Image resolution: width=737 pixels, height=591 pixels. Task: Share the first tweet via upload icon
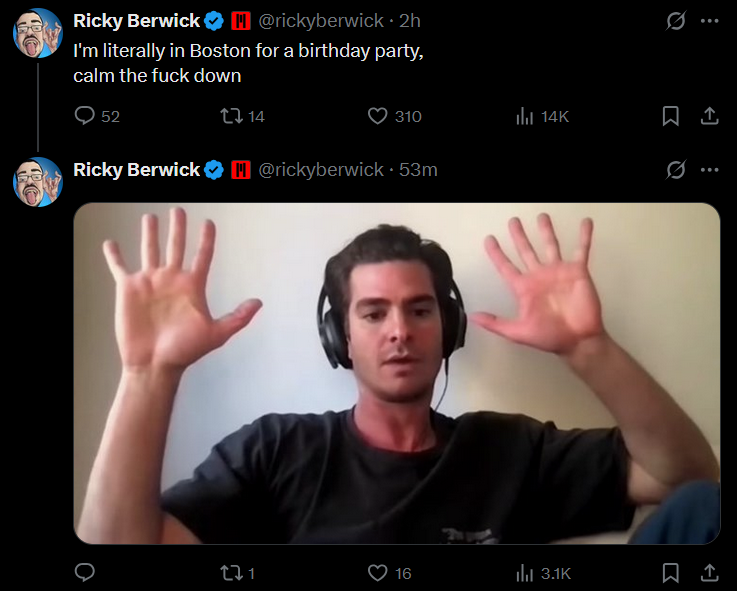coord(709,116)
